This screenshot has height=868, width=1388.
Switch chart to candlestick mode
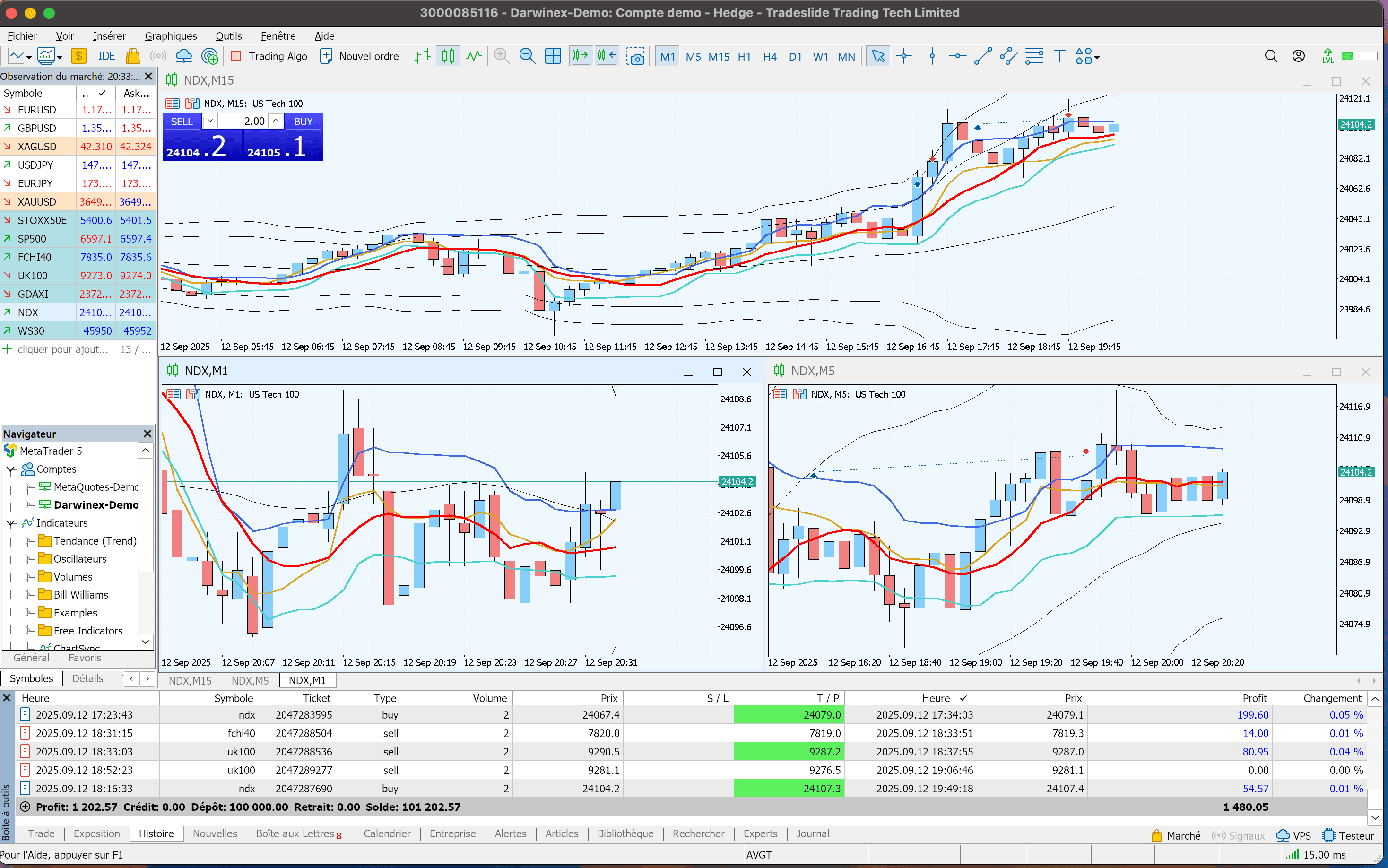click(448, 56)
